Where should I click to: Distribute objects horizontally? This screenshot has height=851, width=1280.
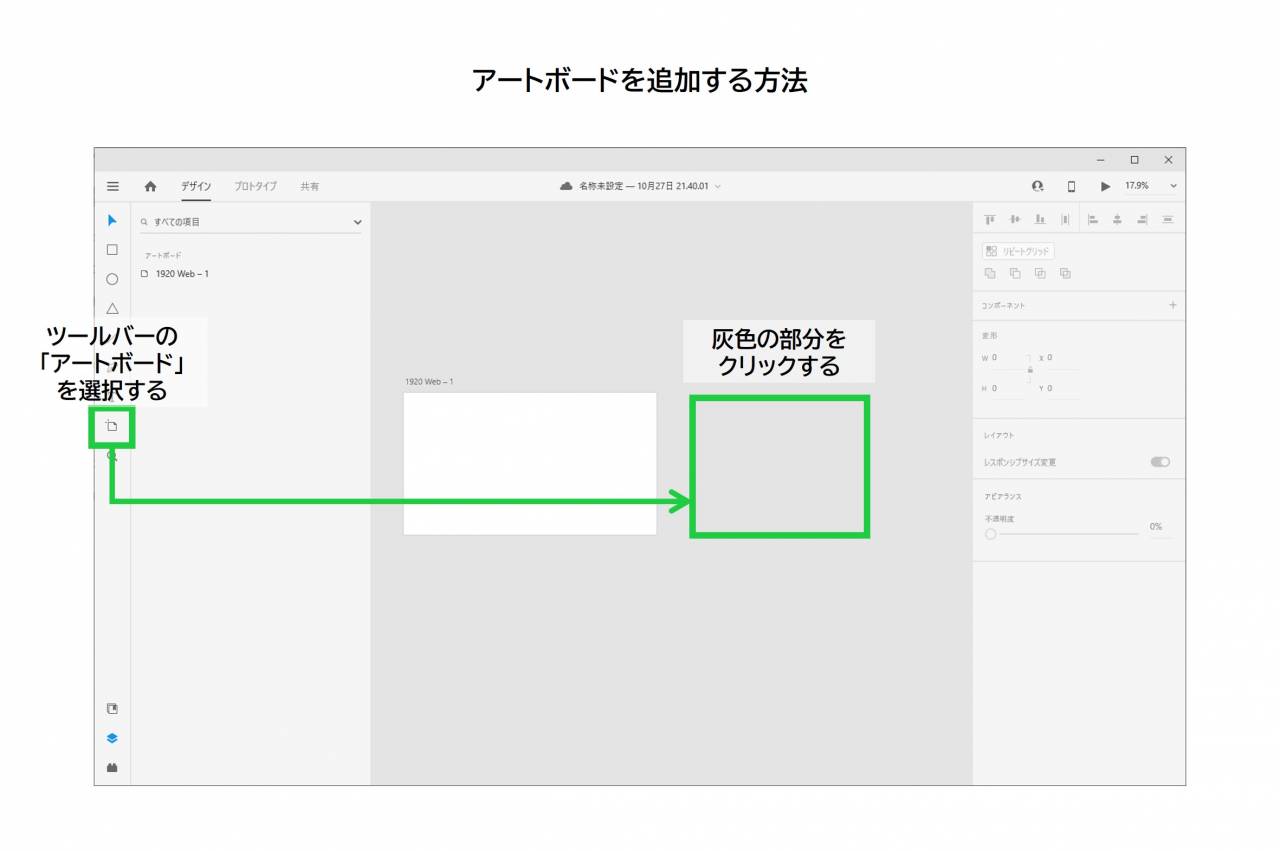click(x=1065, y=219)
